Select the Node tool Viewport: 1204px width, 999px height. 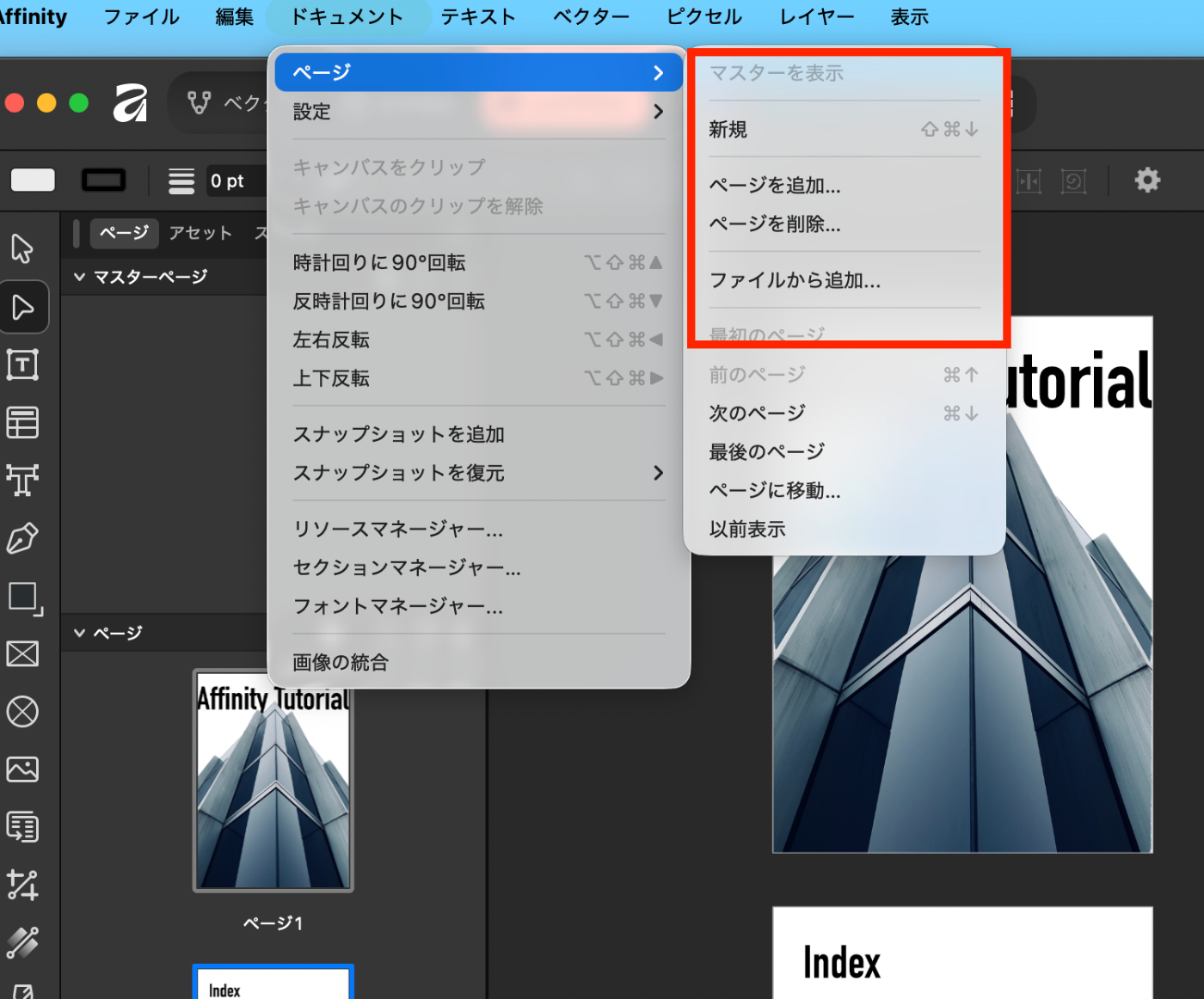[23, 307]
